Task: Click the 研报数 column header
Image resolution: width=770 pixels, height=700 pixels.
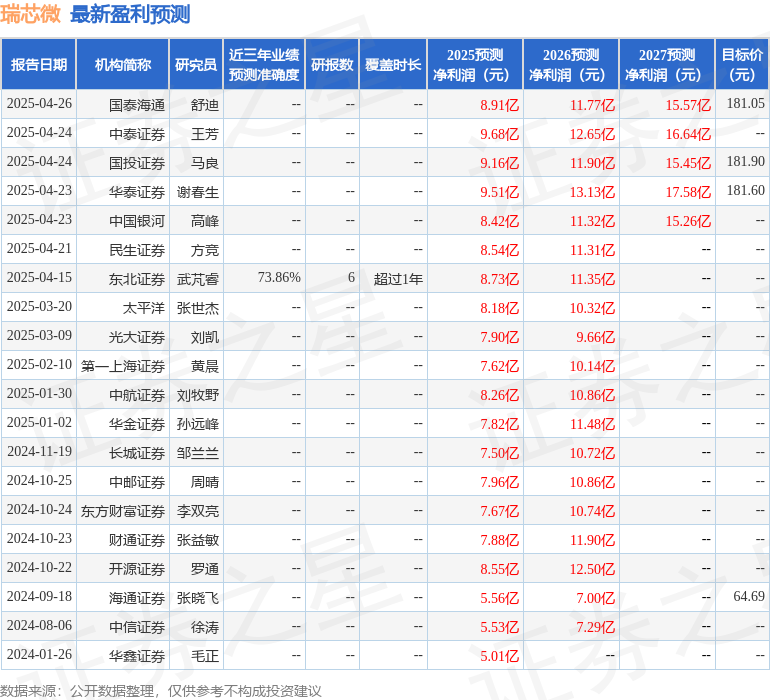Action: point(332,64)
